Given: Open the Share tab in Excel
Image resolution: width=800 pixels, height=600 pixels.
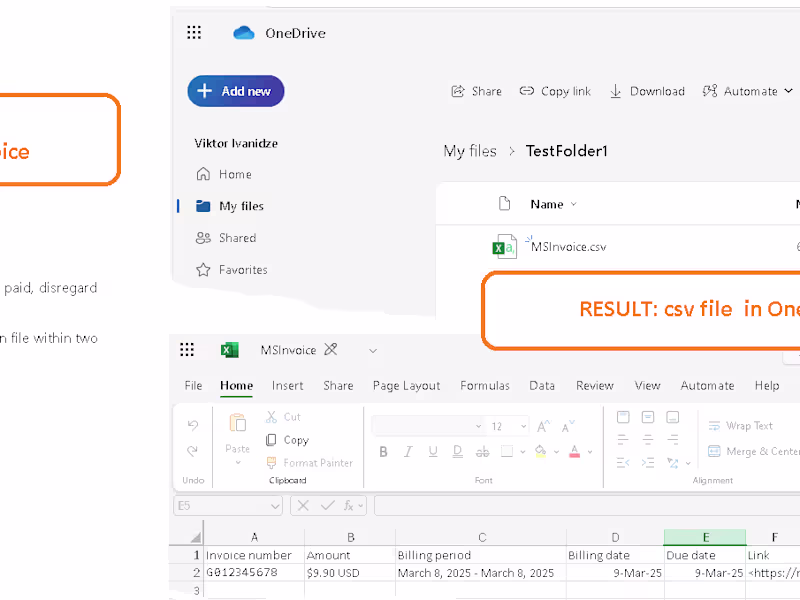Looking at the screenshot, I should [338, 386].
